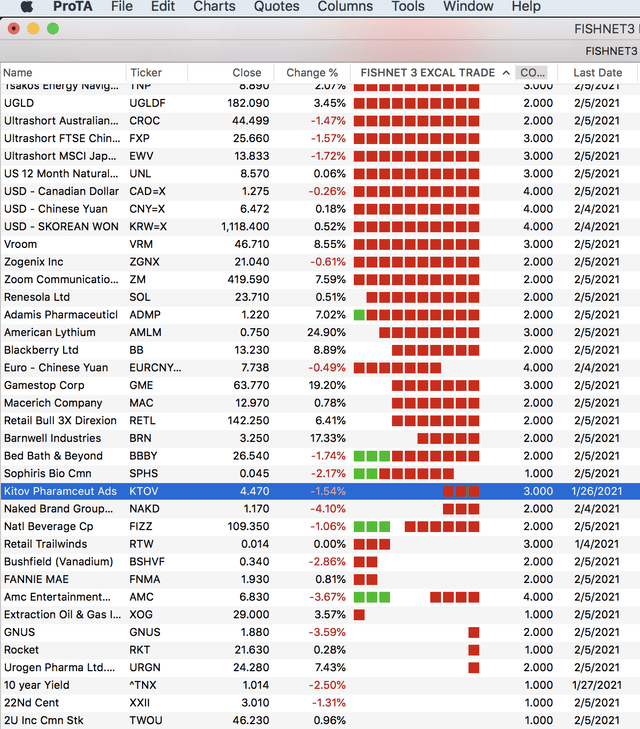Open the Help menu
This screenshot has height=729, width=640.
coord(526,6)
